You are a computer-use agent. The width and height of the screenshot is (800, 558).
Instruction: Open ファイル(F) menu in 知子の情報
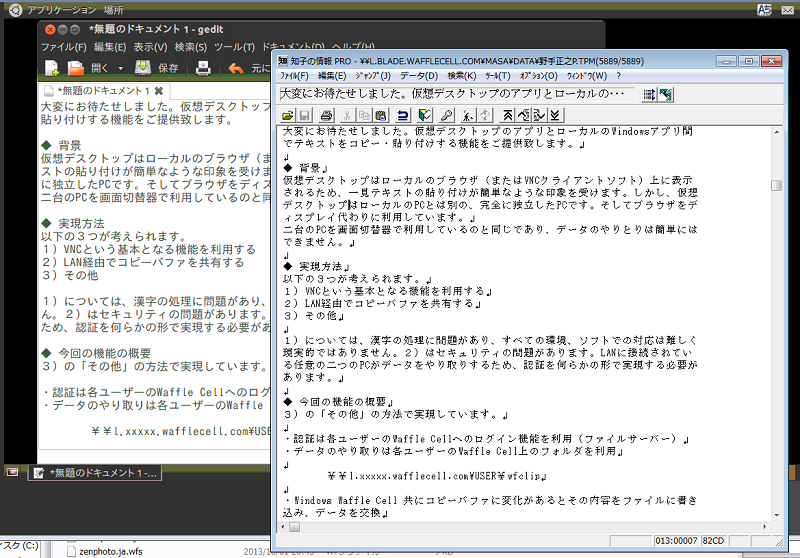pos(294,76)
